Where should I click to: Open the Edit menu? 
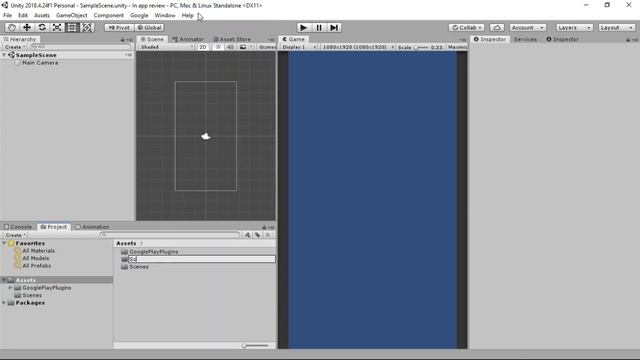point(23,16)
